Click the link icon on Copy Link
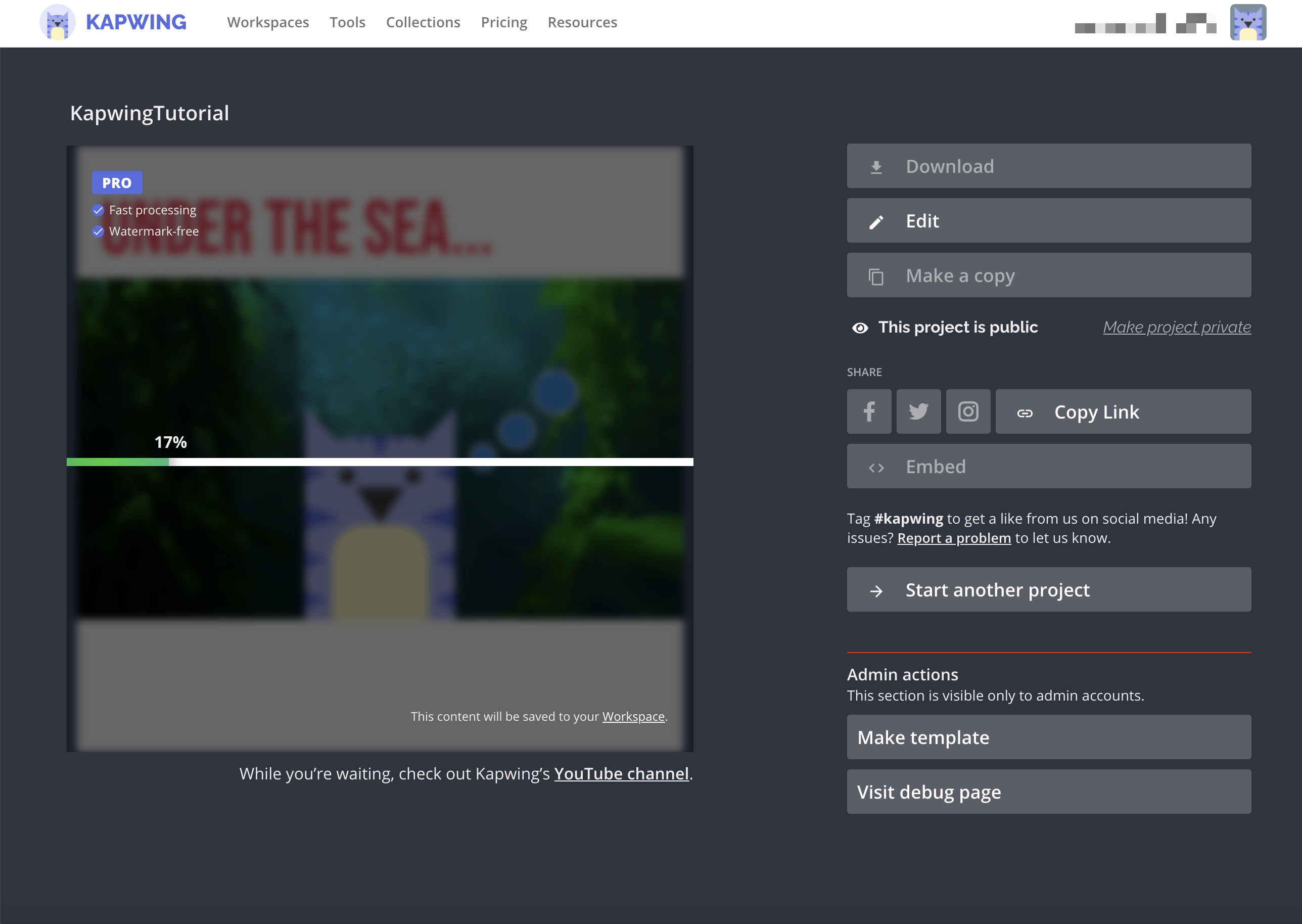Viewport: 1302px width, 924px height. coord(1025,413)
